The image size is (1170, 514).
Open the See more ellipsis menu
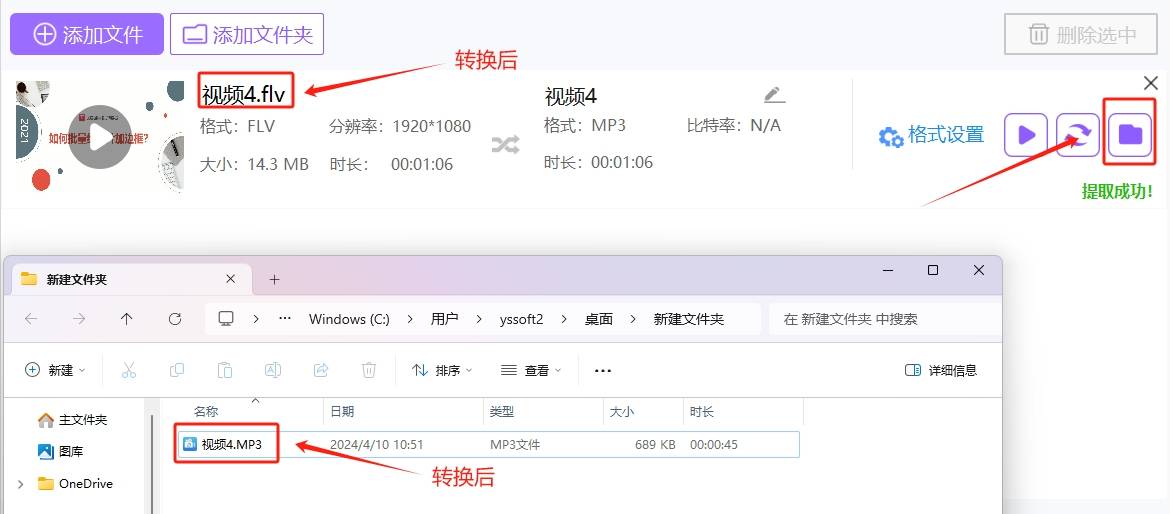[x=603, y=370]
